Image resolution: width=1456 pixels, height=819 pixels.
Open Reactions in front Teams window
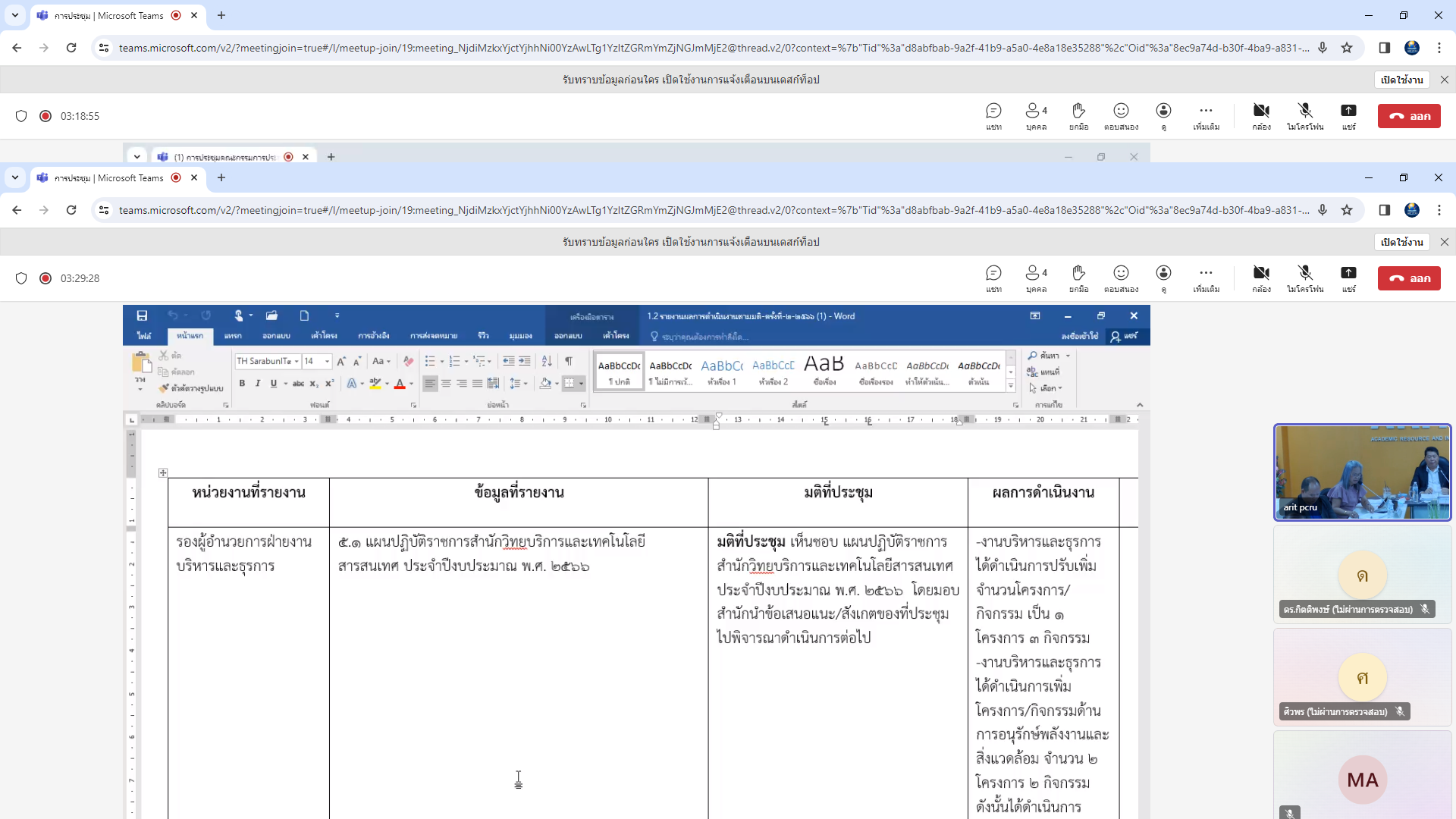tap(1121, 278)
